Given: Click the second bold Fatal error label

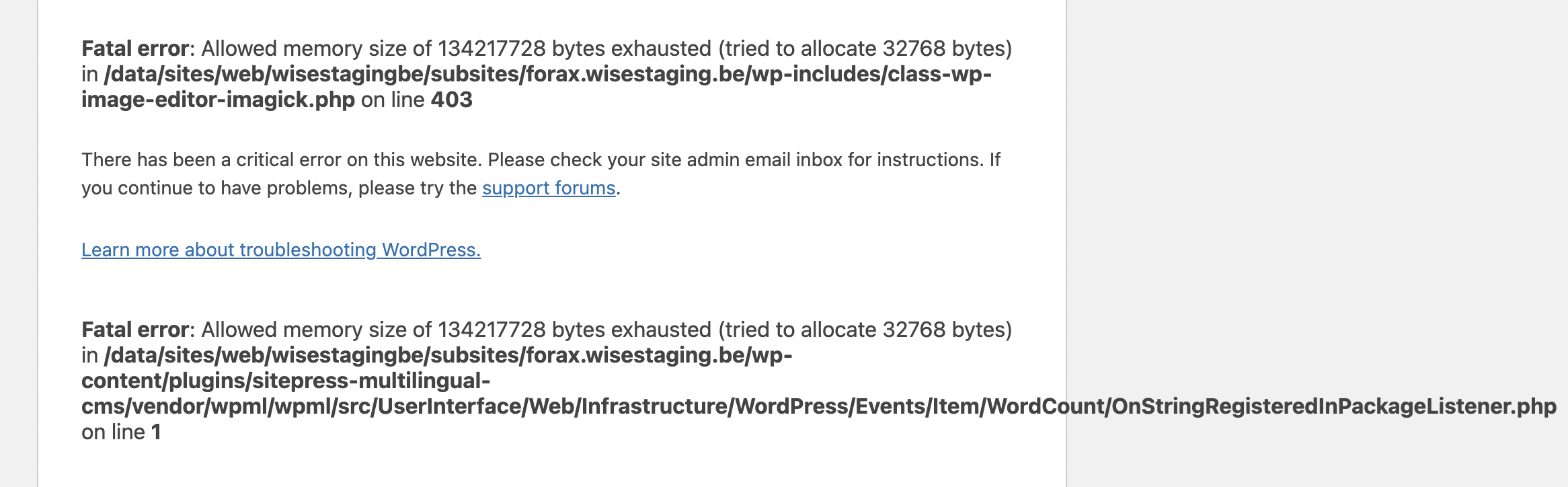Looking at the screenshot, I should [x=134, y=330].
